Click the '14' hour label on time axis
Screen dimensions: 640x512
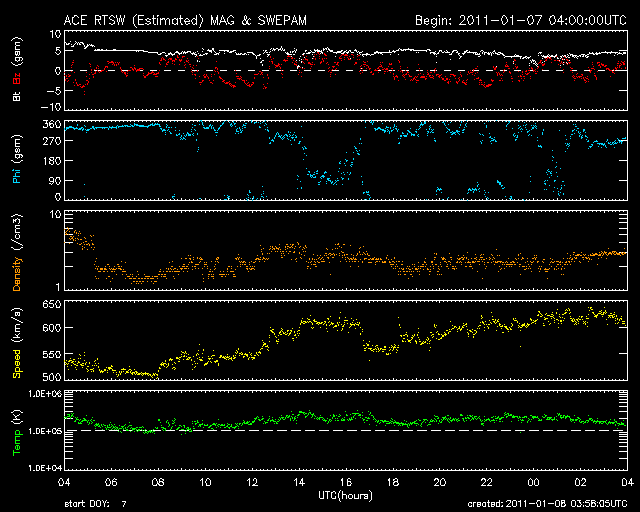[299, 483]
